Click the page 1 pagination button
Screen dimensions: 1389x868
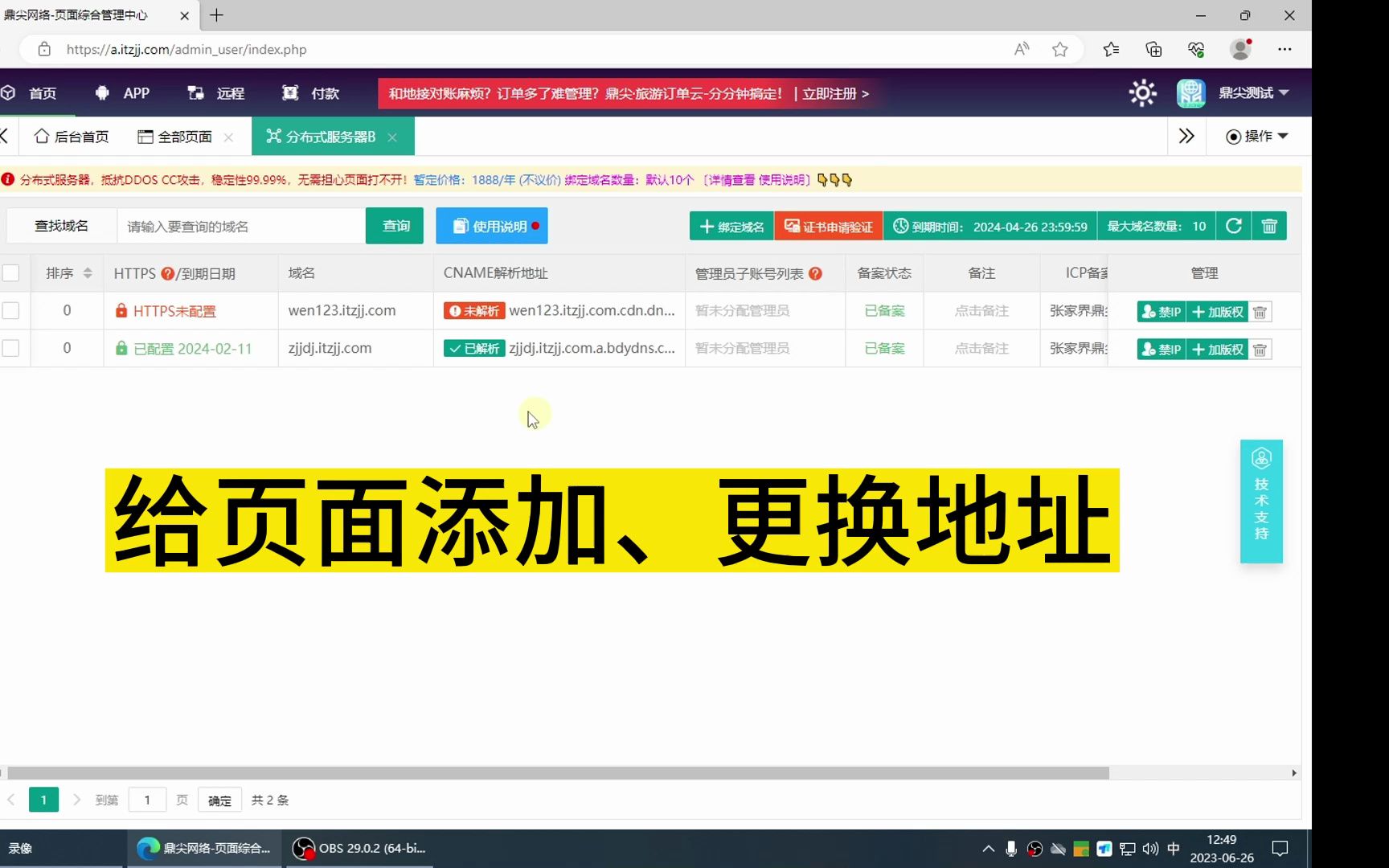pos(43,800)
